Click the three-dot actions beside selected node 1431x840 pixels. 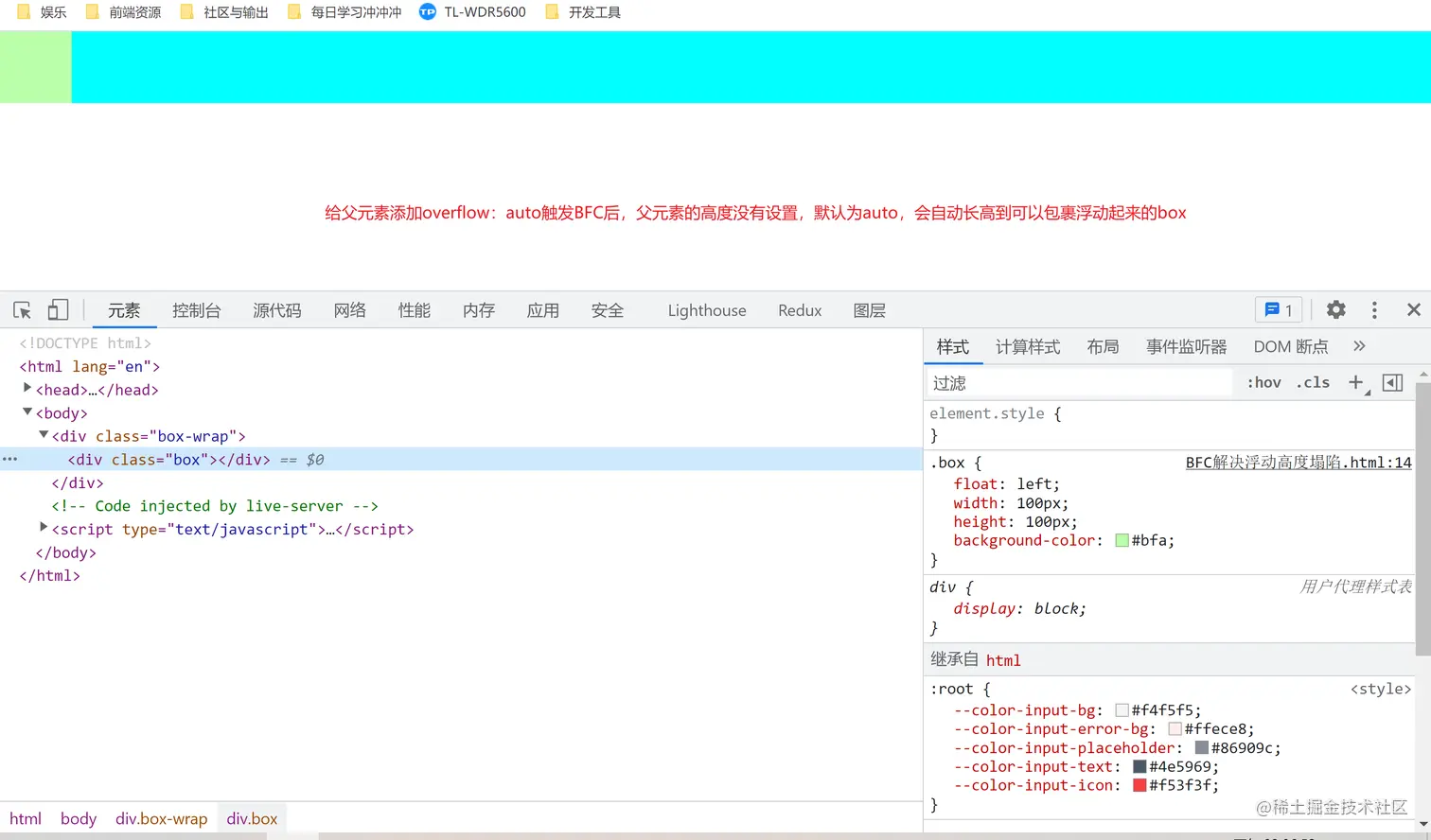(9, 459)
